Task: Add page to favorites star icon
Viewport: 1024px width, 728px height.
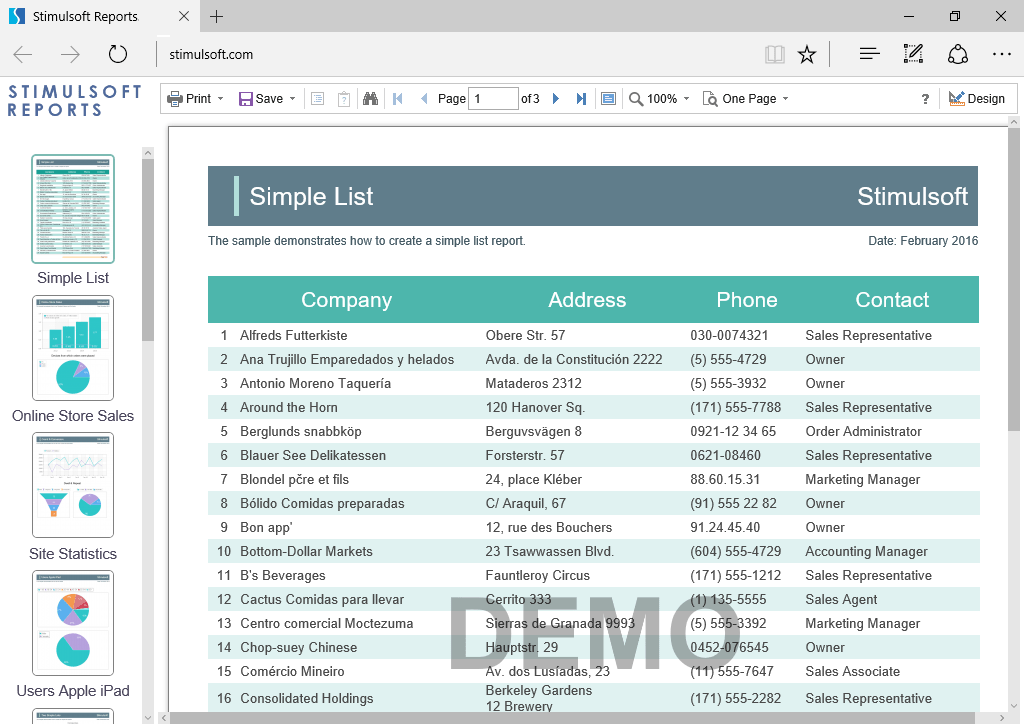Action: [807, 54]
